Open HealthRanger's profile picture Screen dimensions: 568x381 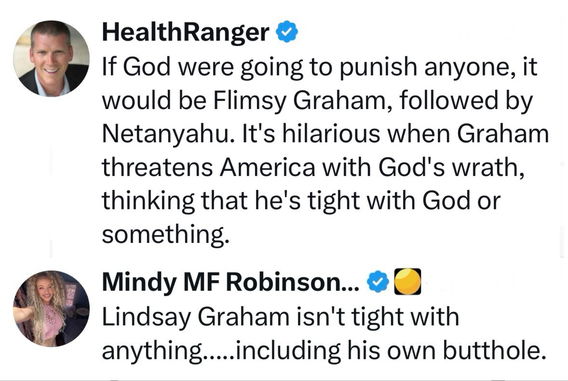click(51, 59)
